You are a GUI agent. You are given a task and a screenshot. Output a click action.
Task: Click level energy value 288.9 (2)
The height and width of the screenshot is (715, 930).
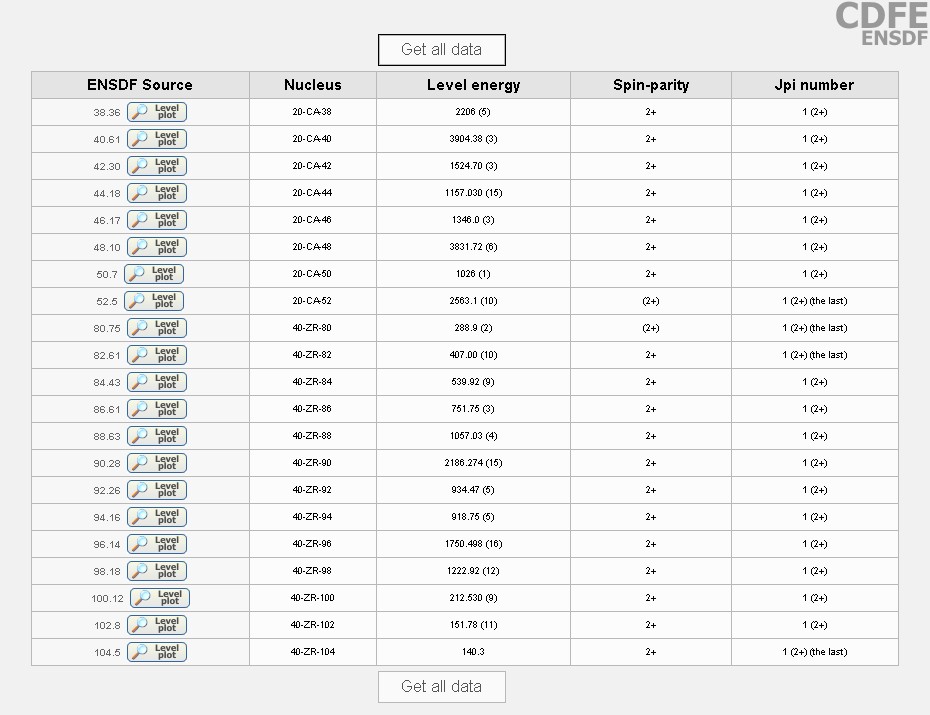(473, 328)
